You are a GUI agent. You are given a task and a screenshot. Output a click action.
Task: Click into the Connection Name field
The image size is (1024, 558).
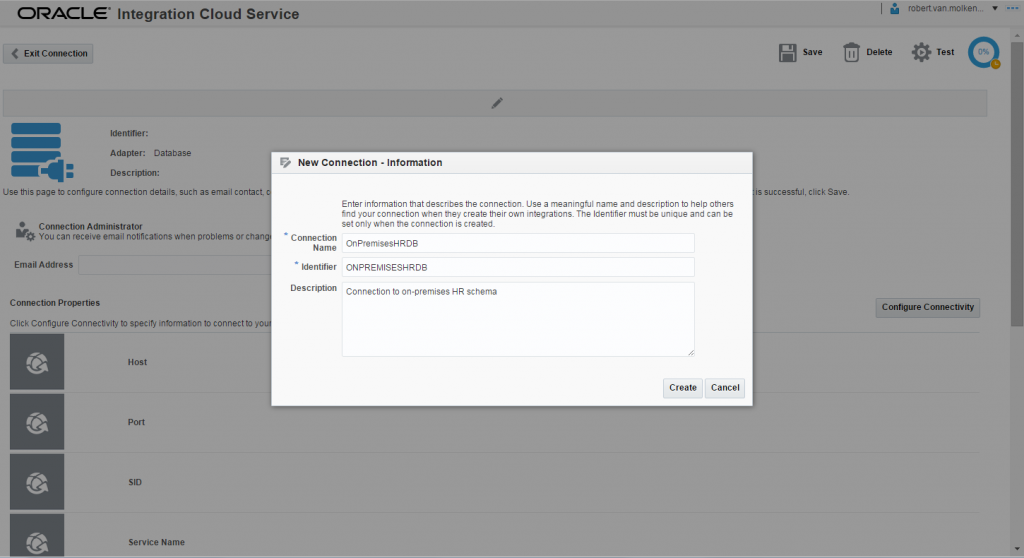click(517, 243)
